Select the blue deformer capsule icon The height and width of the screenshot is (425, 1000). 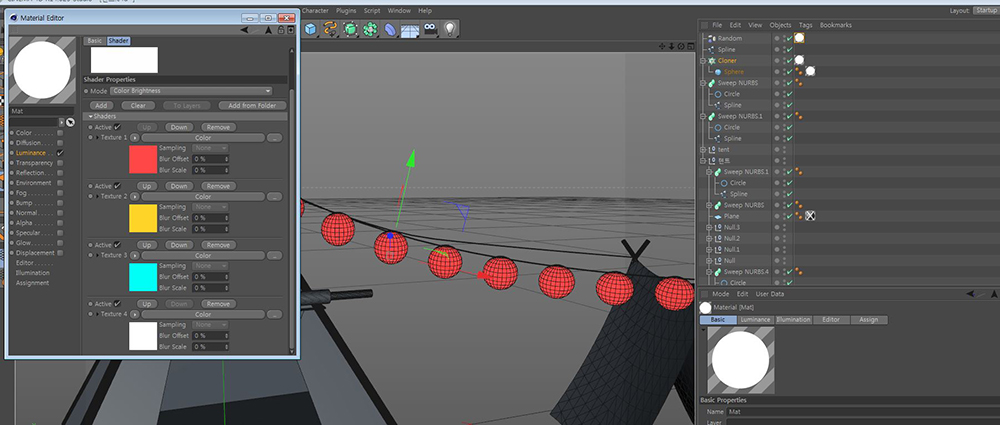click(x=390, y=29)
